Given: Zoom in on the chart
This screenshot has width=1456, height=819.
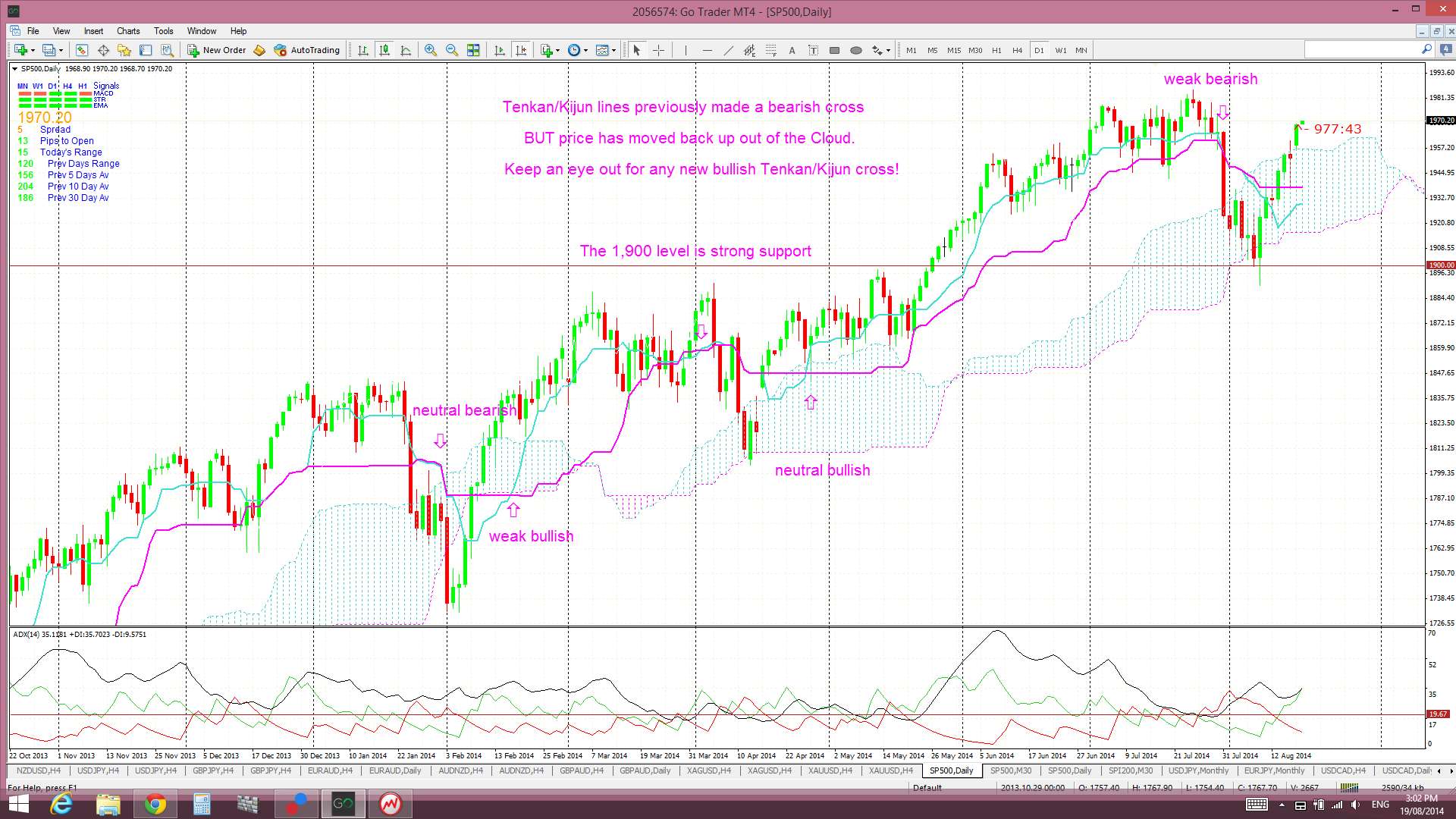Looking at the screenshot, I should coord(431,50).
